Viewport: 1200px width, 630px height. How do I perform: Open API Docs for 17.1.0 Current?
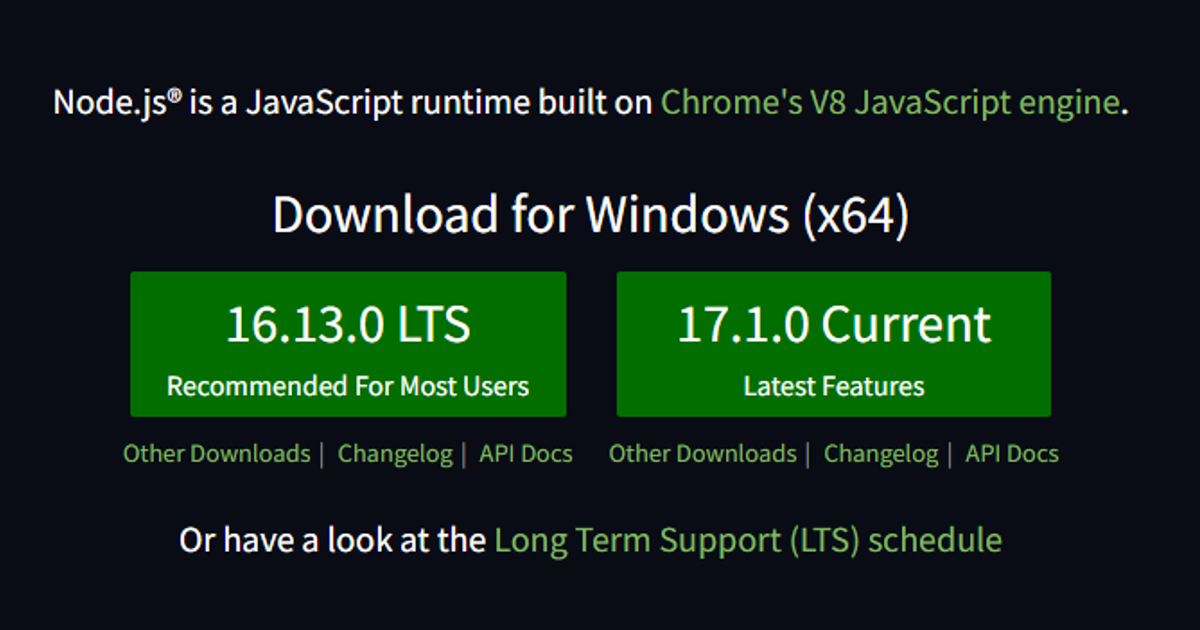pyautogui.click(x=1012, y=454)
